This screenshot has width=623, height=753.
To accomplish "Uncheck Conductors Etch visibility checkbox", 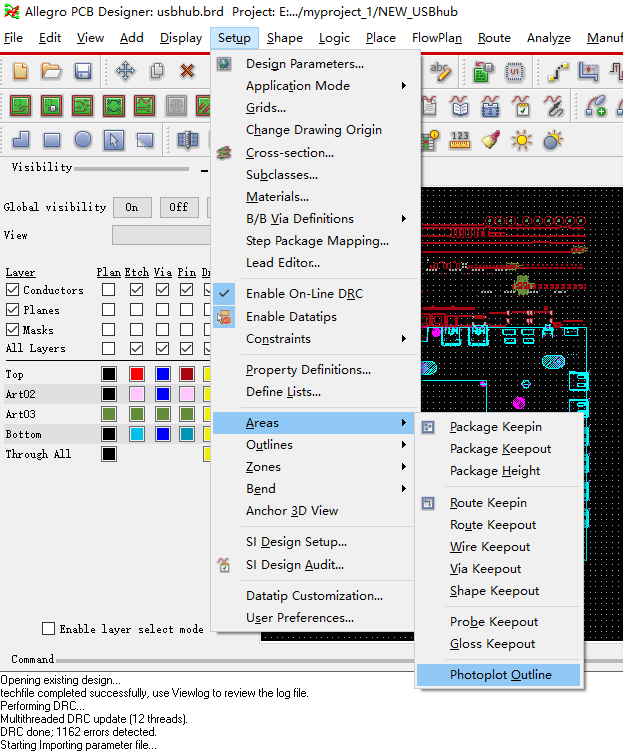I will coord(136,290).
